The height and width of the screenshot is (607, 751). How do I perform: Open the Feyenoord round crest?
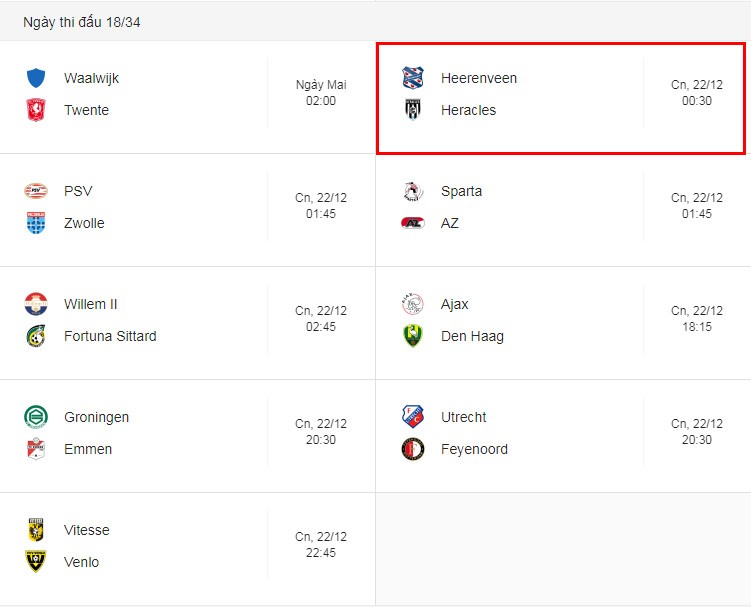(x=412, y=449)
